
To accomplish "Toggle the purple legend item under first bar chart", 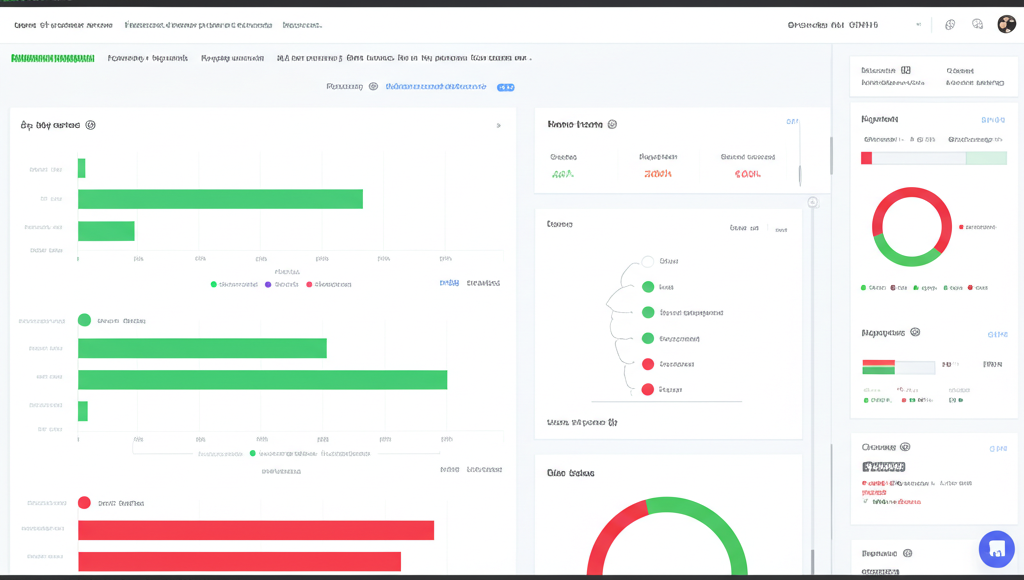I will pos(268,284).
